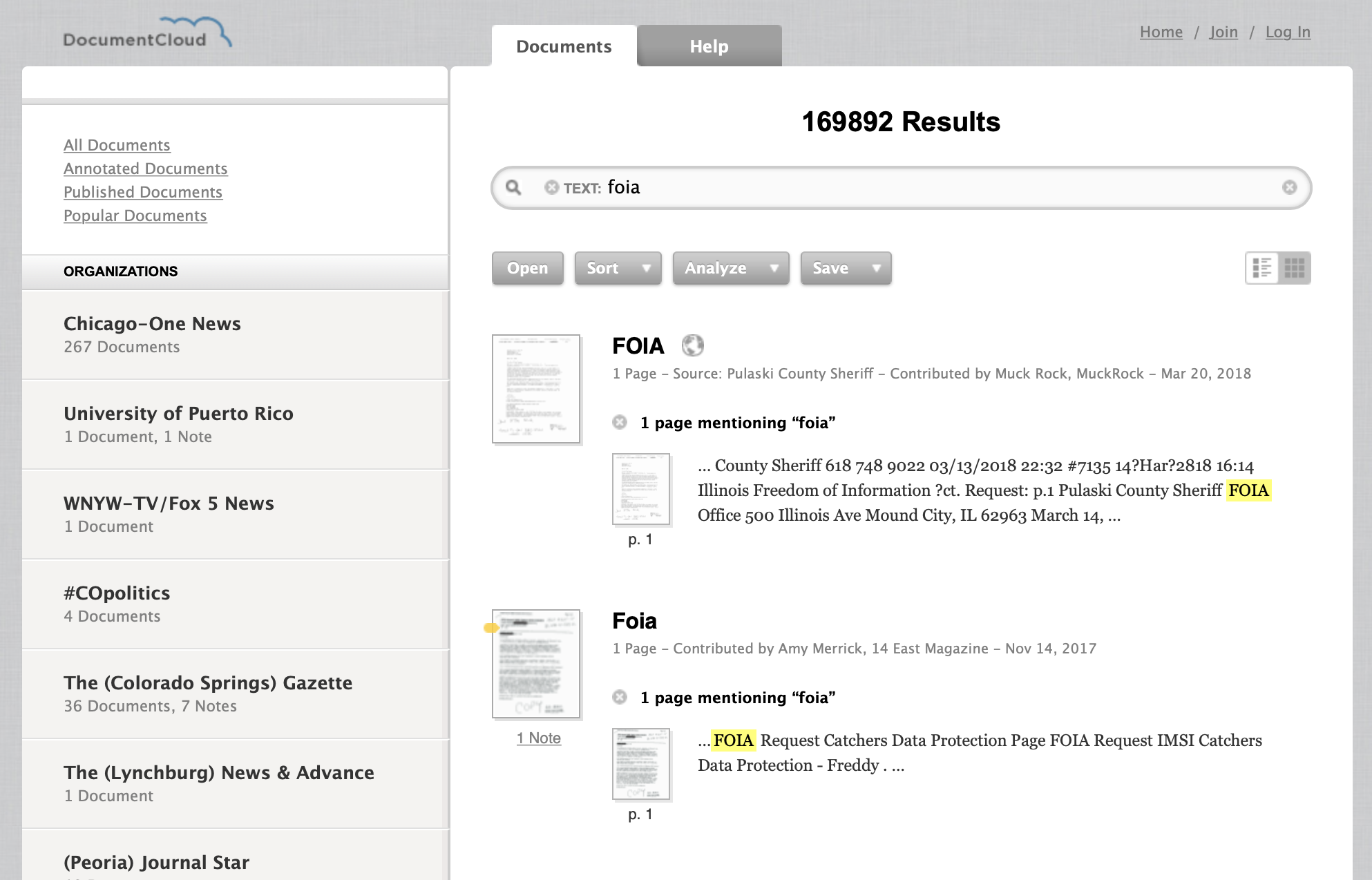The image size is (1372, 880).
Task: Switch to the Help tab
Action: (x=709, y=46)
